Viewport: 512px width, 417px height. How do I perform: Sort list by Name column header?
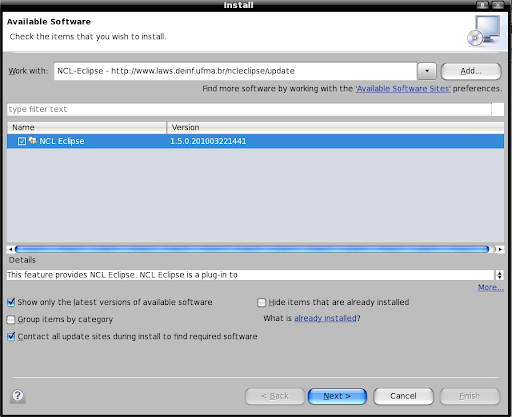(87, 127)
